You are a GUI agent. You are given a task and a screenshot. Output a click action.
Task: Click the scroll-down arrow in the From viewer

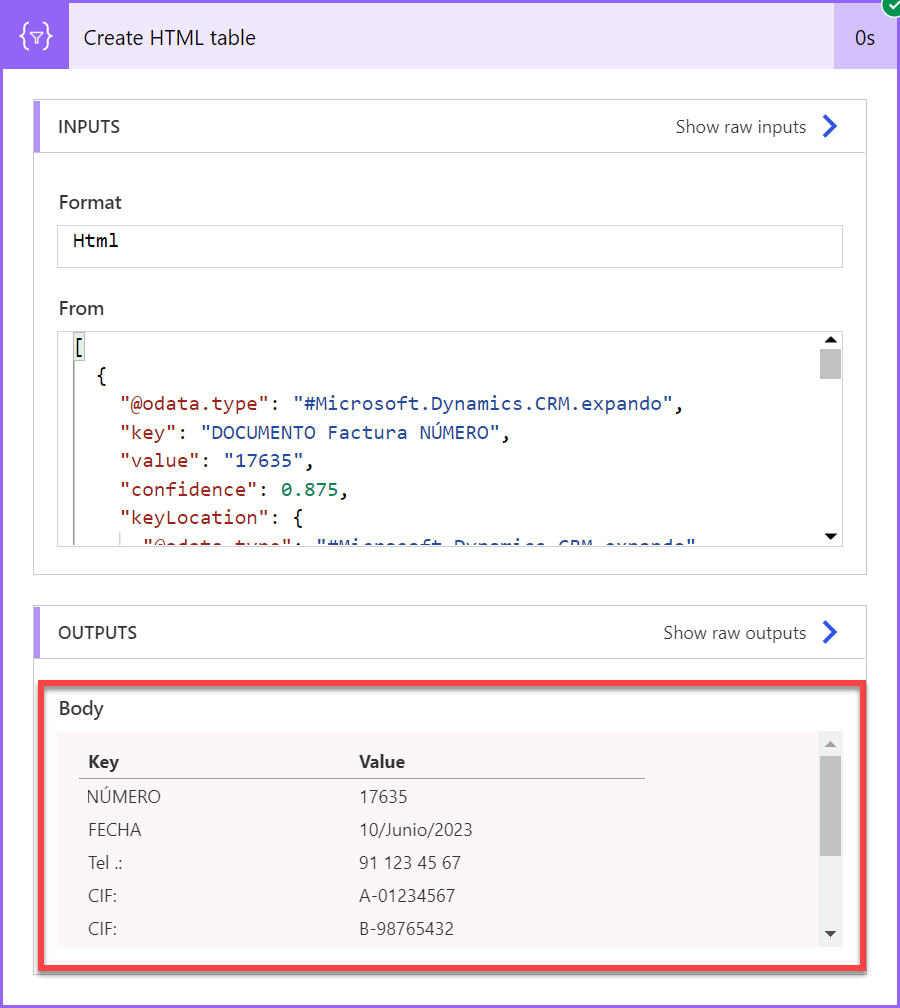click(x=830, y=536)
